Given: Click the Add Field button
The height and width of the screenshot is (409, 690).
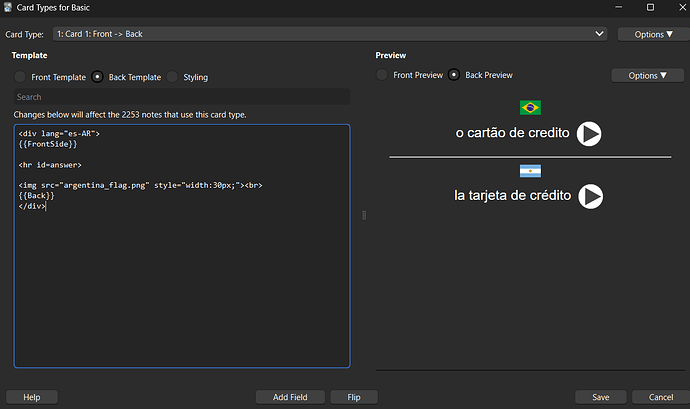Looking at the screenshot, I should 290,397.
